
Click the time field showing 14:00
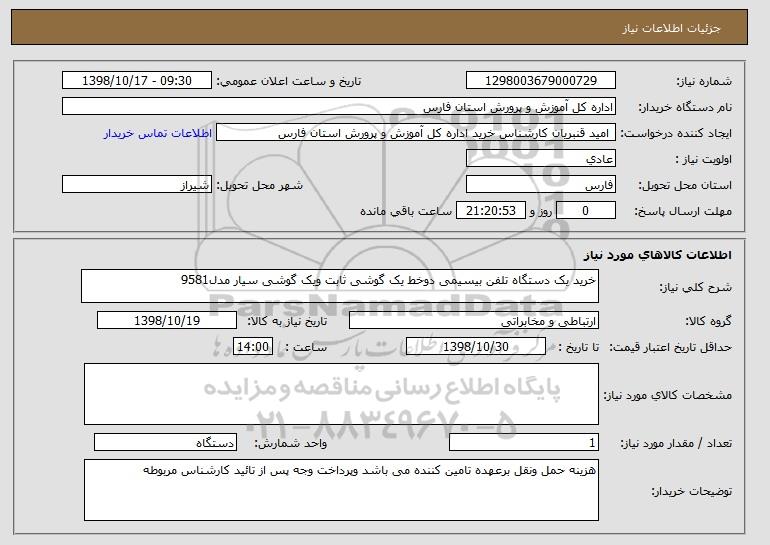253,347
